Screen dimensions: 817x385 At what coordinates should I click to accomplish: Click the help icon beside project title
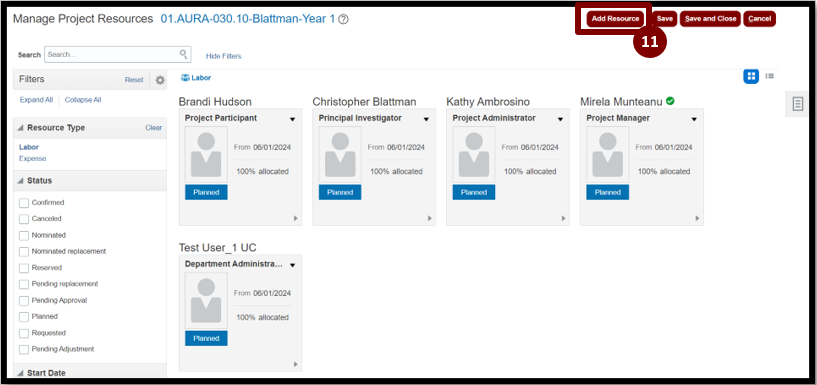tap(343, 19)
